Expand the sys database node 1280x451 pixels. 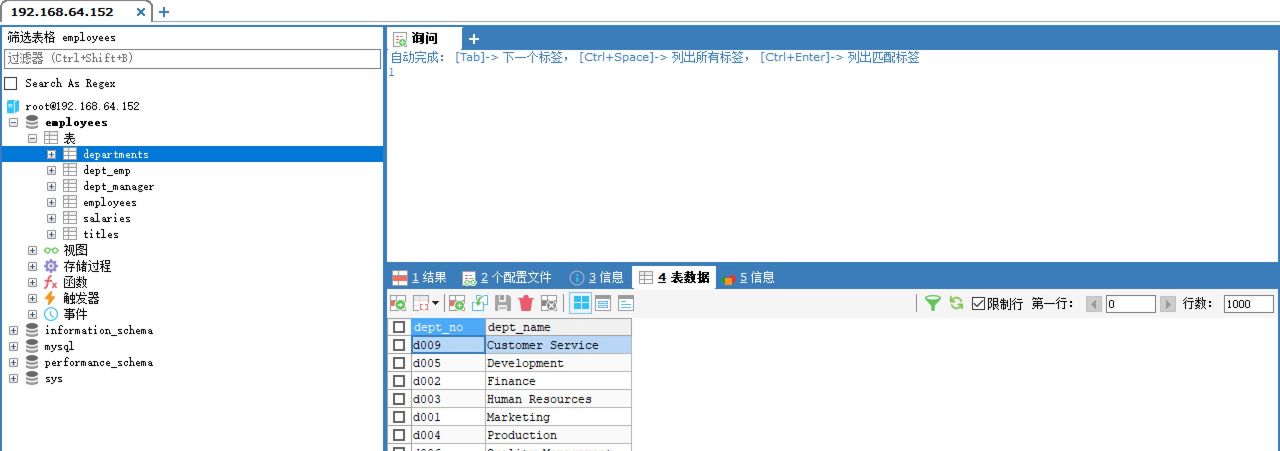[13, 378]
